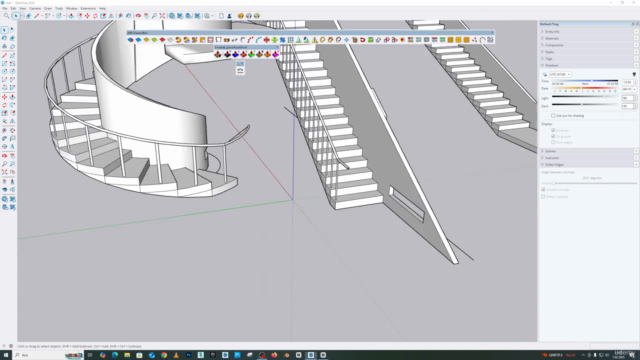Select the Rotate tool in top toolbar
640x360 pixels.
coord(95,16)
